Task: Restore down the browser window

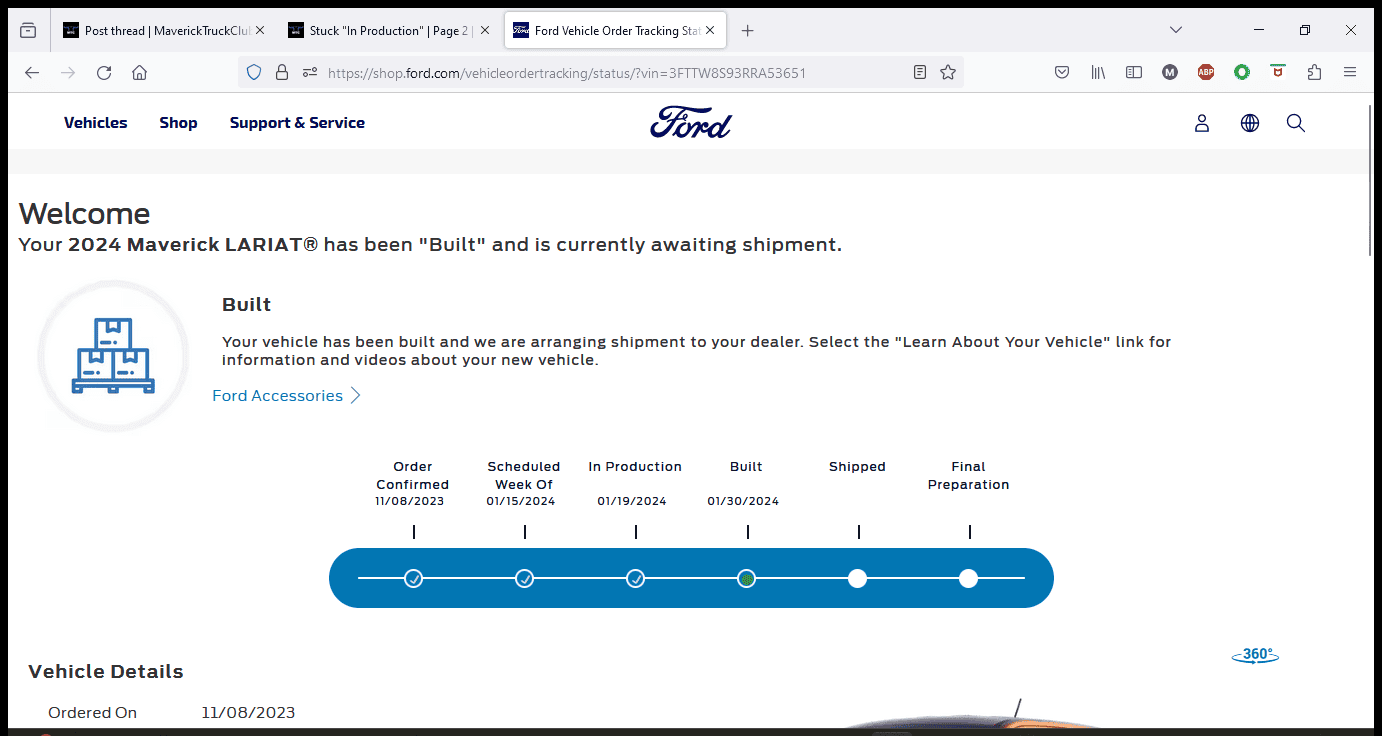Action: tap(1305, 30)
